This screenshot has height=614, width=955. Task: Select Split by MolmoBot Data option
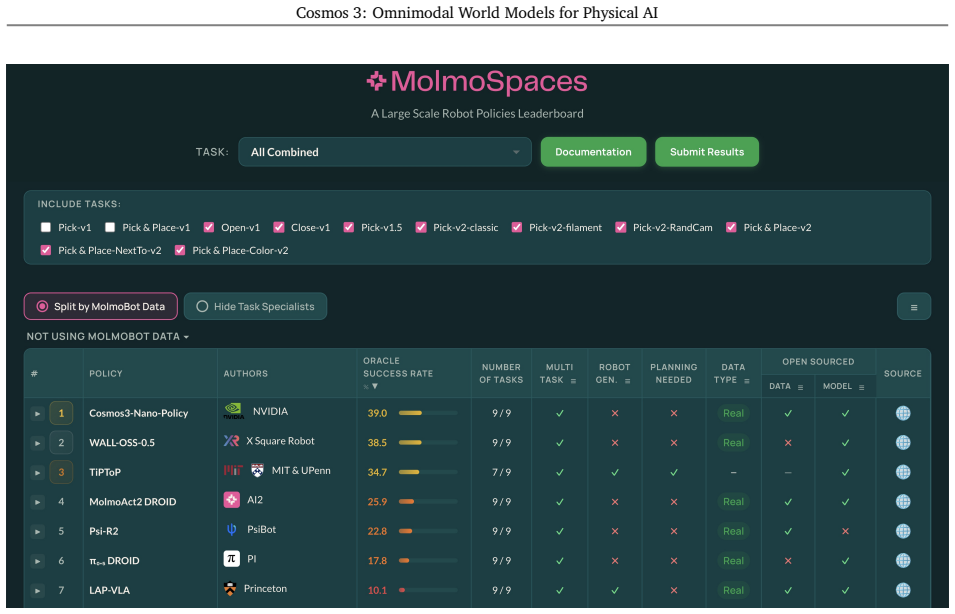tap(100, 306)
